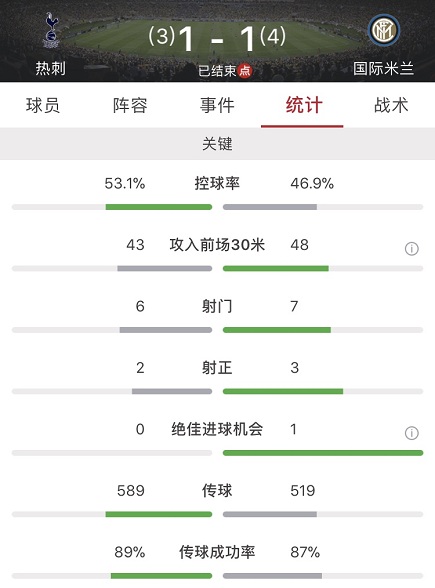Tap the 1 - 1 match score
435x588 pixels.
click(x=217, y=38)
